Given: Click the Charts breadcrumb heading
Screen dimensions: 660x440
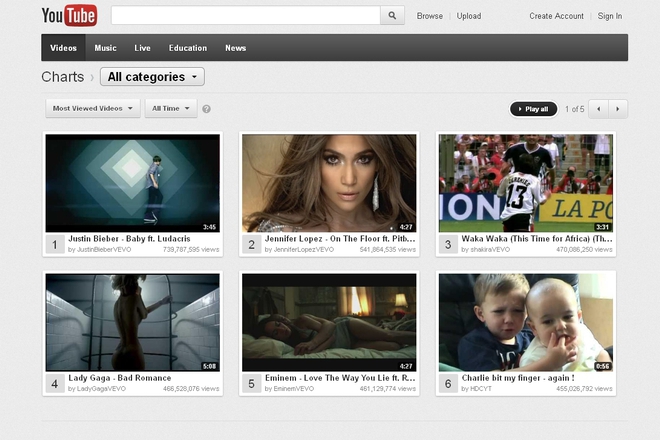Looking at the screenshot, I should [63, 77].
